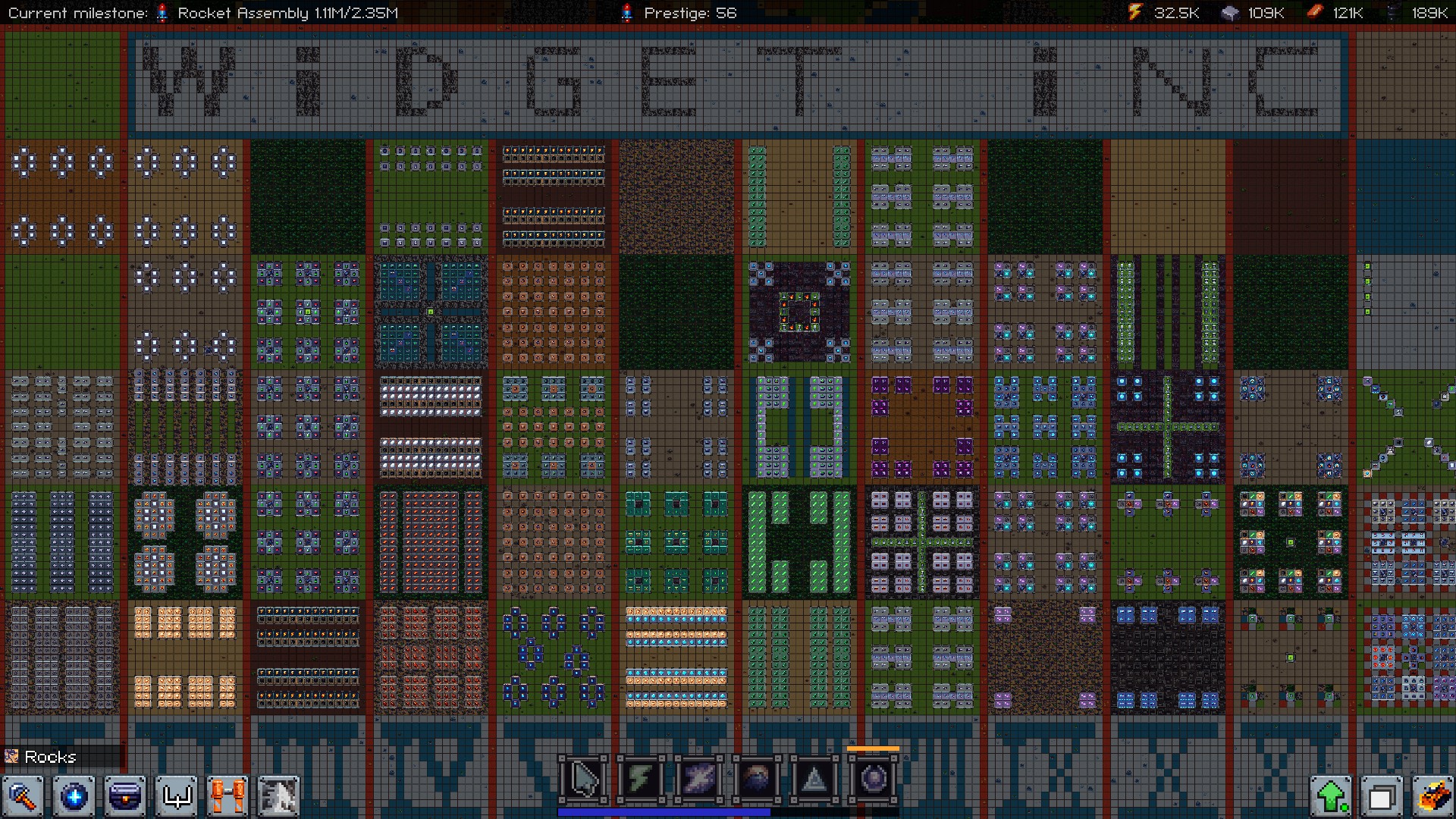Click the flaming bulldozer demolish icon
Viewport: 1456px width, 819px height.
pos(1432,797)
